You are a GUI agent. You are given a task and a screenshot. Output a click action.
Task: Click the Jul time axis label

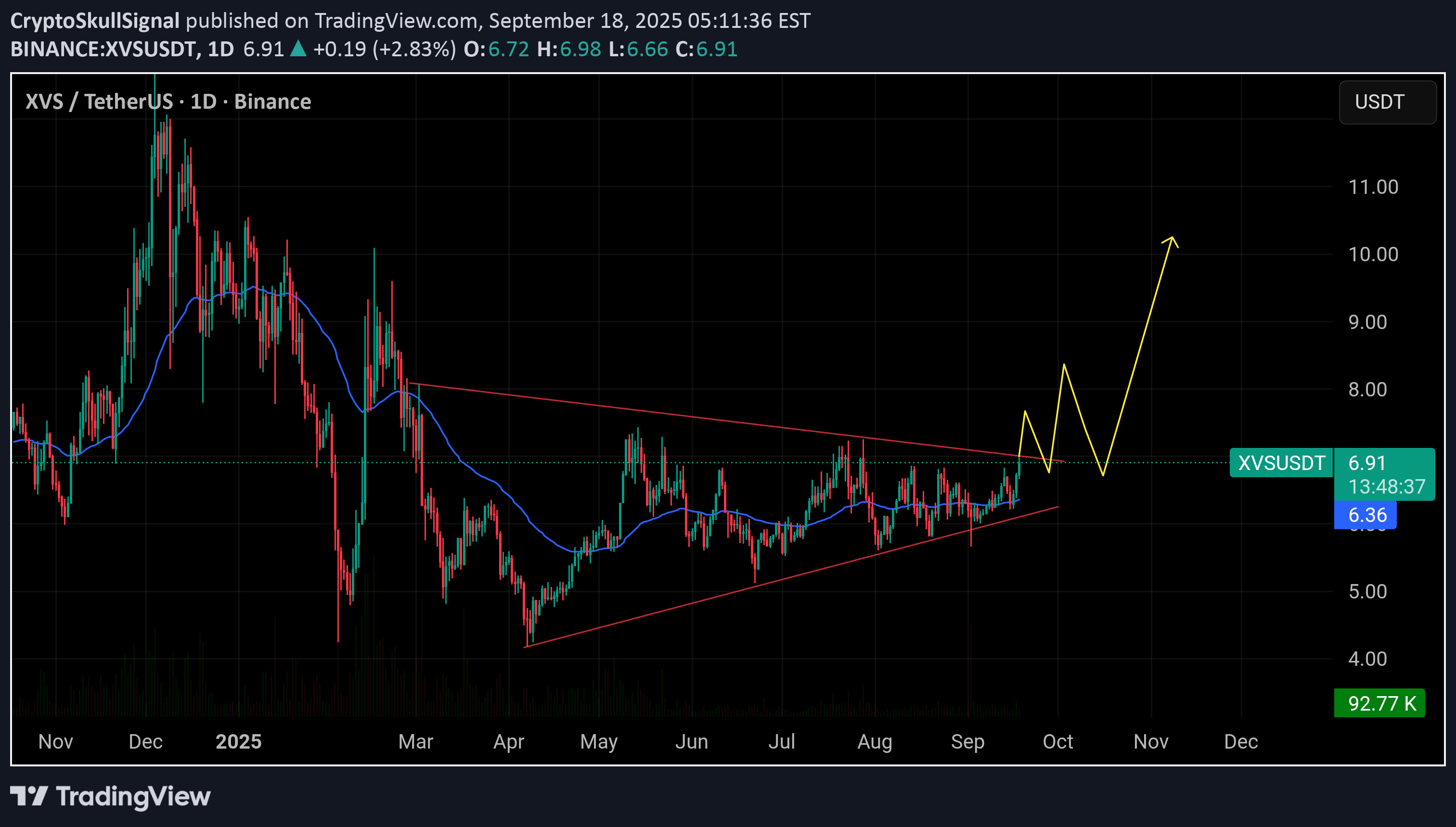pos(782,741)
